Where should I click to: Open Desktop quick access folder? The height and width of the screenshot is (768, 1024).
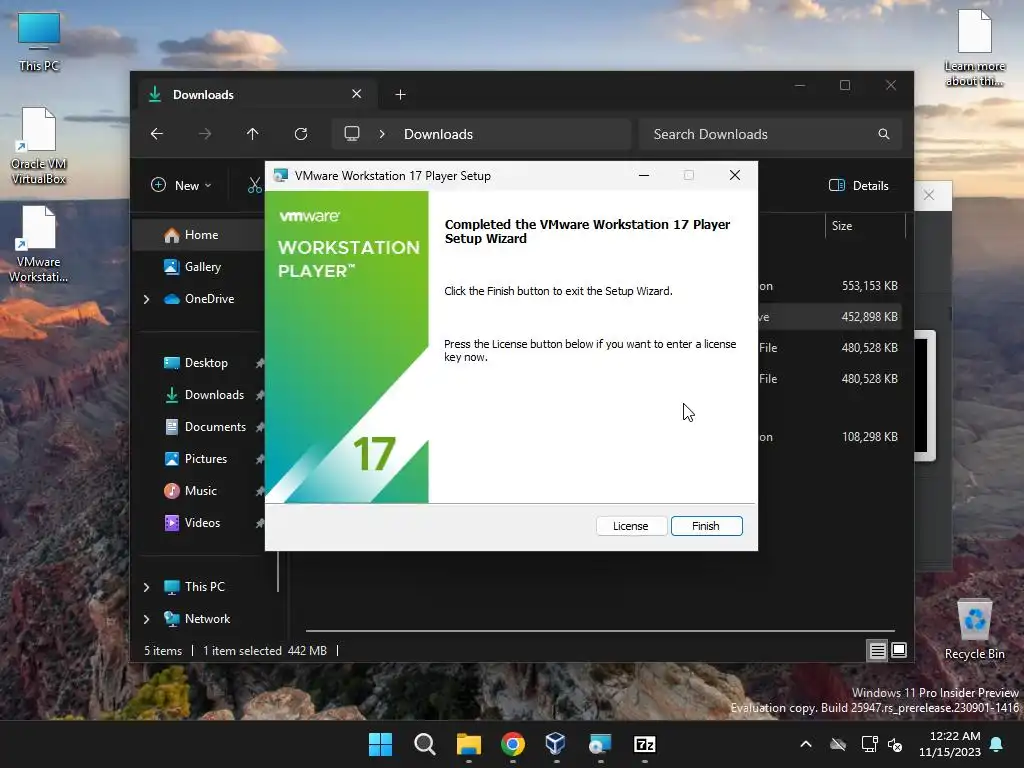(206, 362)
